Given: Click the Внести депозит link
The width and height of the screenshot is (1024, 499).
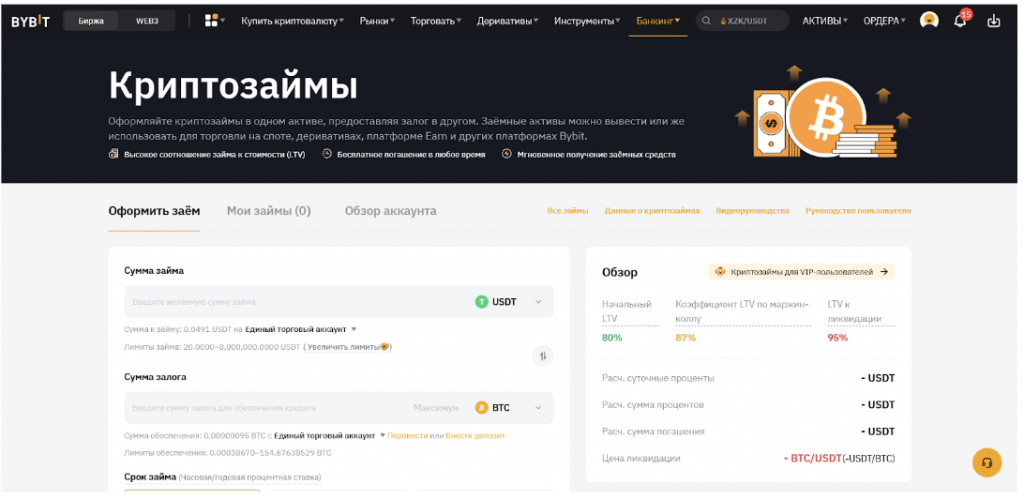Looking at the screenshot, I should tap(475, 435).
